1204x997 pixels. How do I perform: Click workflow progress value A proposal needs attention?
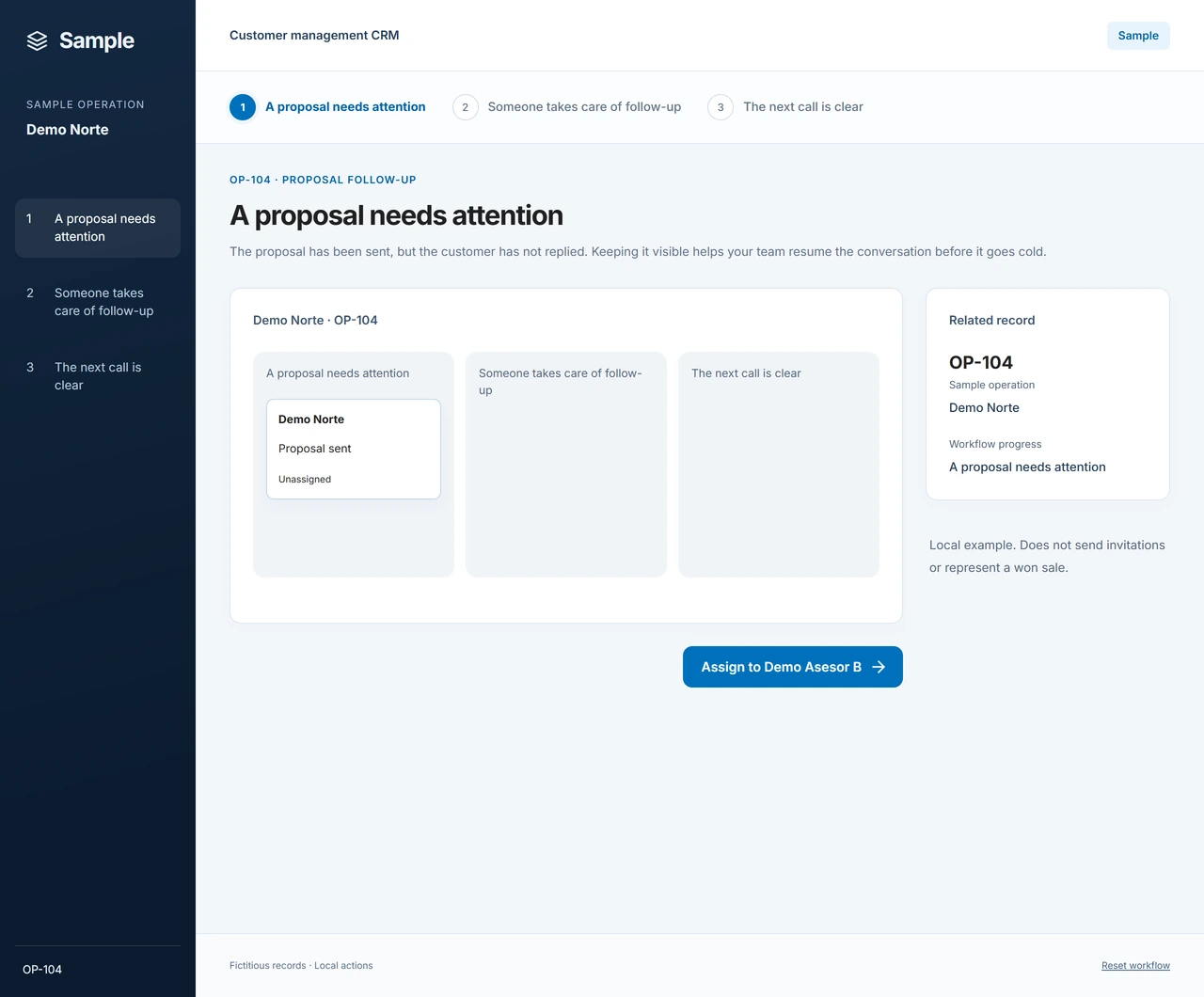1027,467
